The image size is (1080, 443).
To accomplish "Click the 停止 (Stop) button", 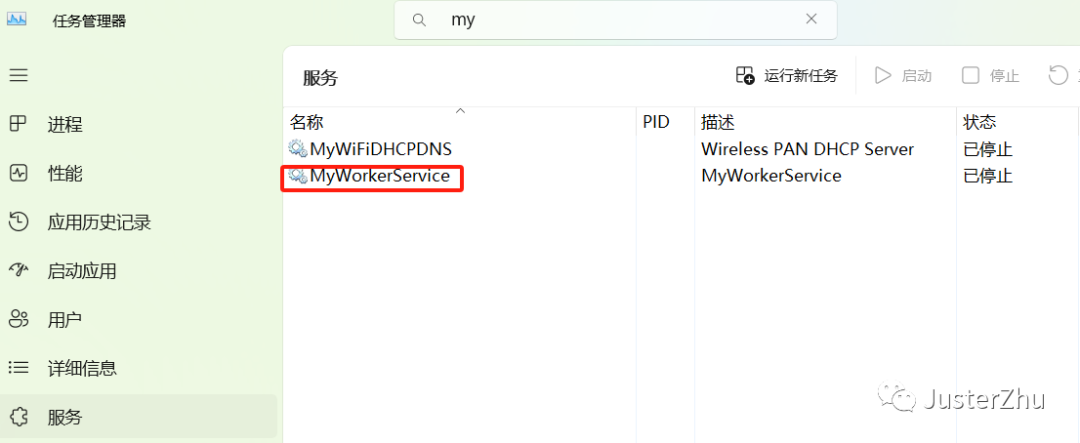I will pos(990,76).
